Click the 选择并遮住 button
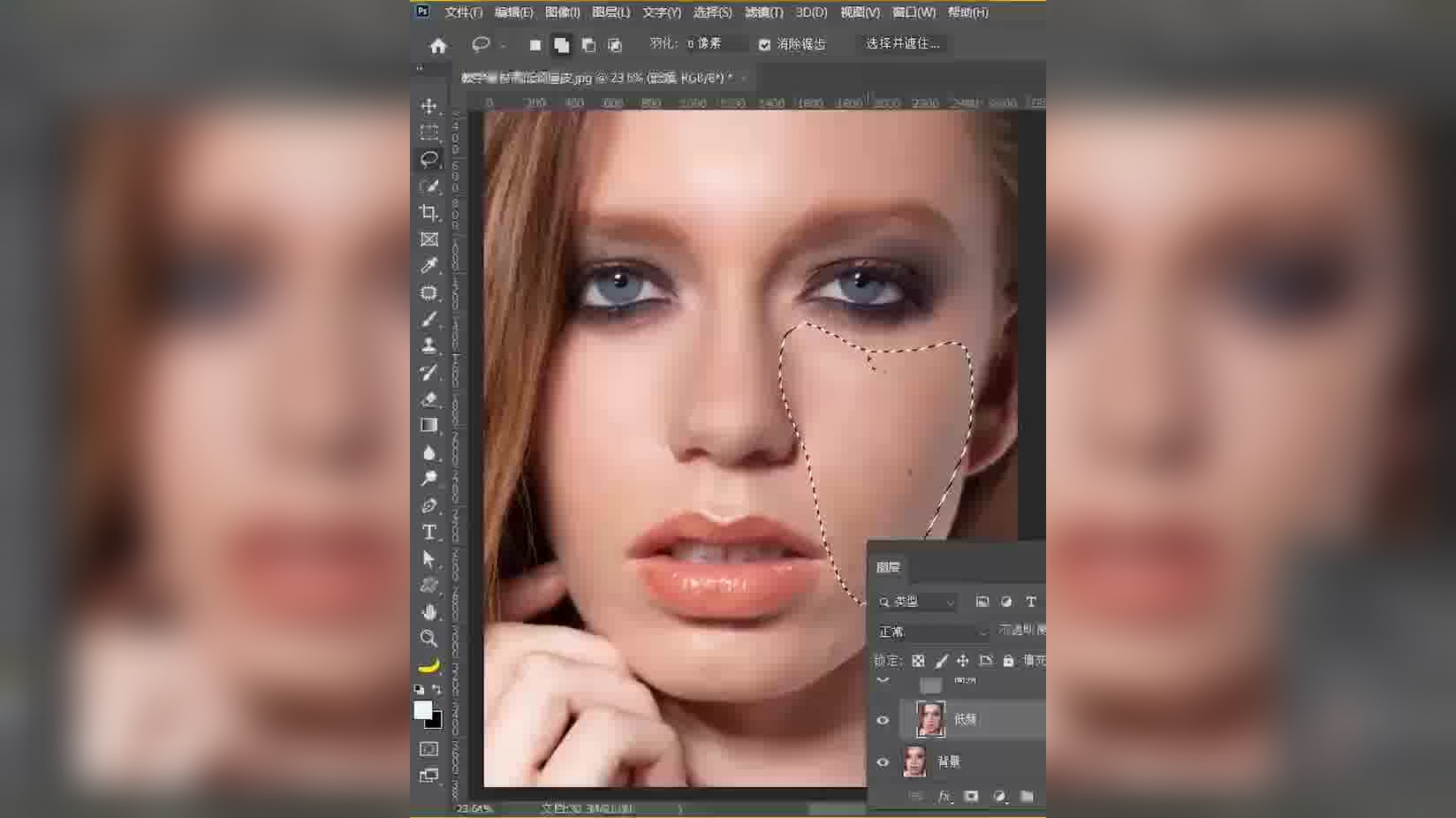Screen dimensions: 1456x818 (903, 43)
